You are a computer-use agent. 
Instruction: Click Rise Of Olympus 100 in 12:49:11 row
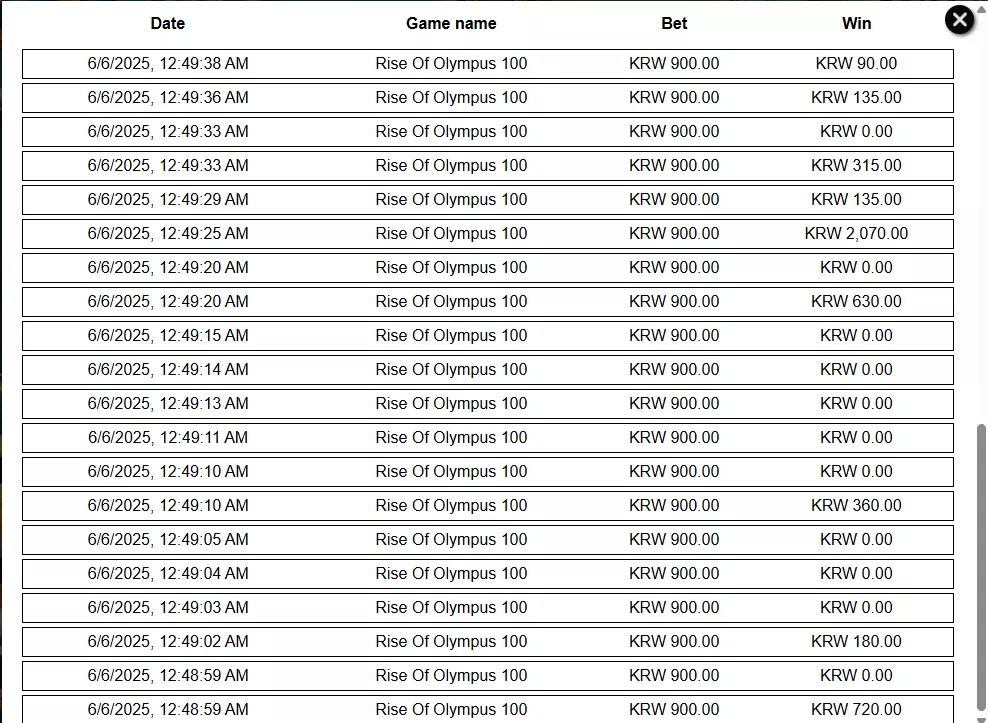tap(451, 438)
